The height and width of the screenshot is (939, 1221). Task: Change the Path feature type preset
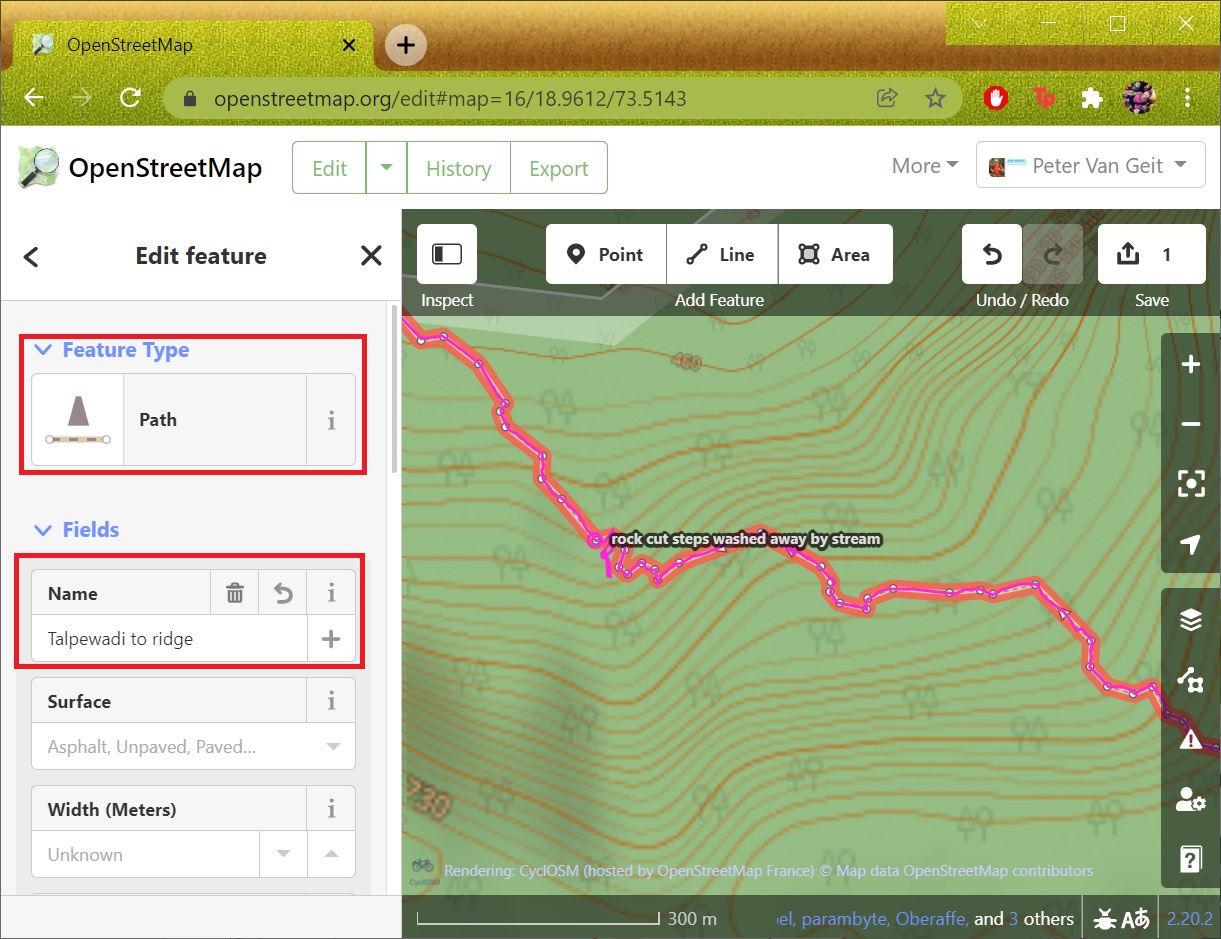point(169,420)
